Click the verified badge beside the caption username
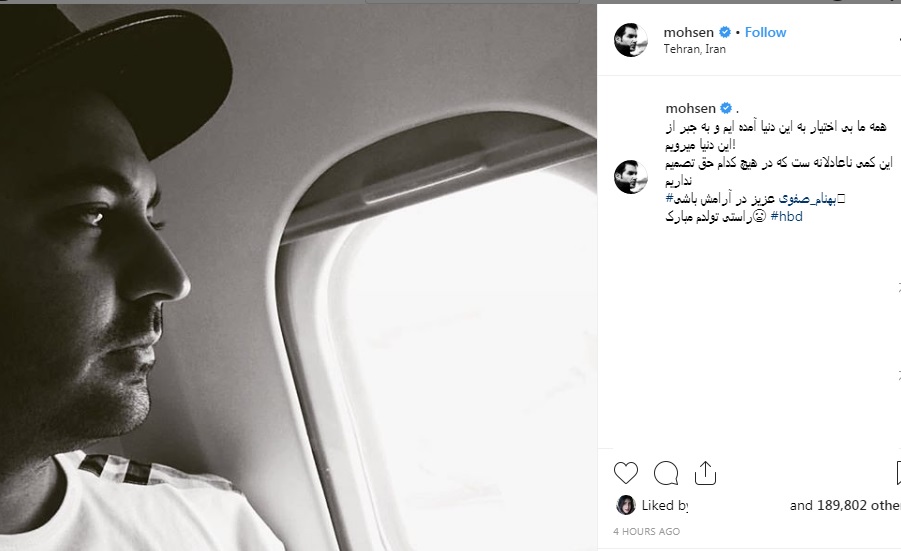901x551 pixels. (726, 108)
